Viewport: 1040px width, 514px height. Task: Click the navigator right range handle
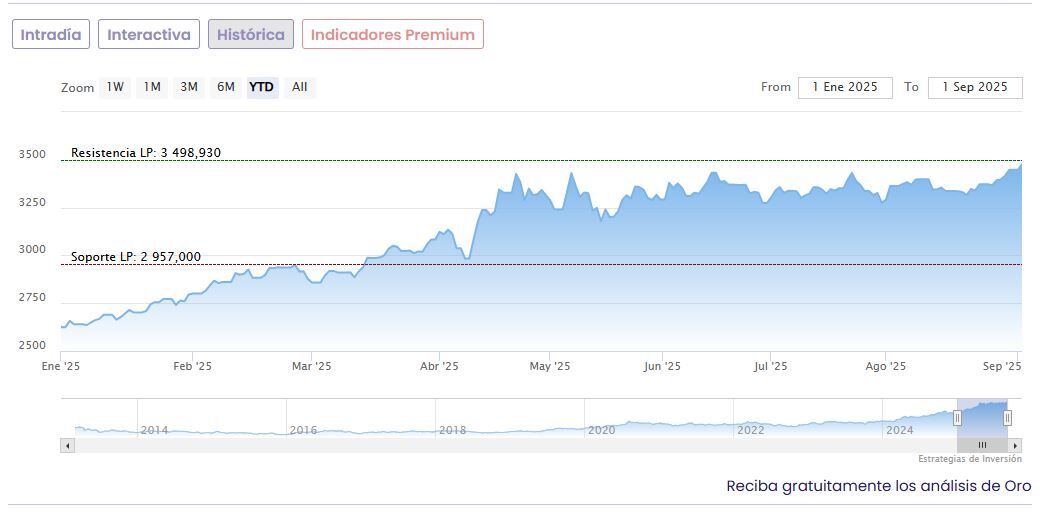pos(1007,418)
